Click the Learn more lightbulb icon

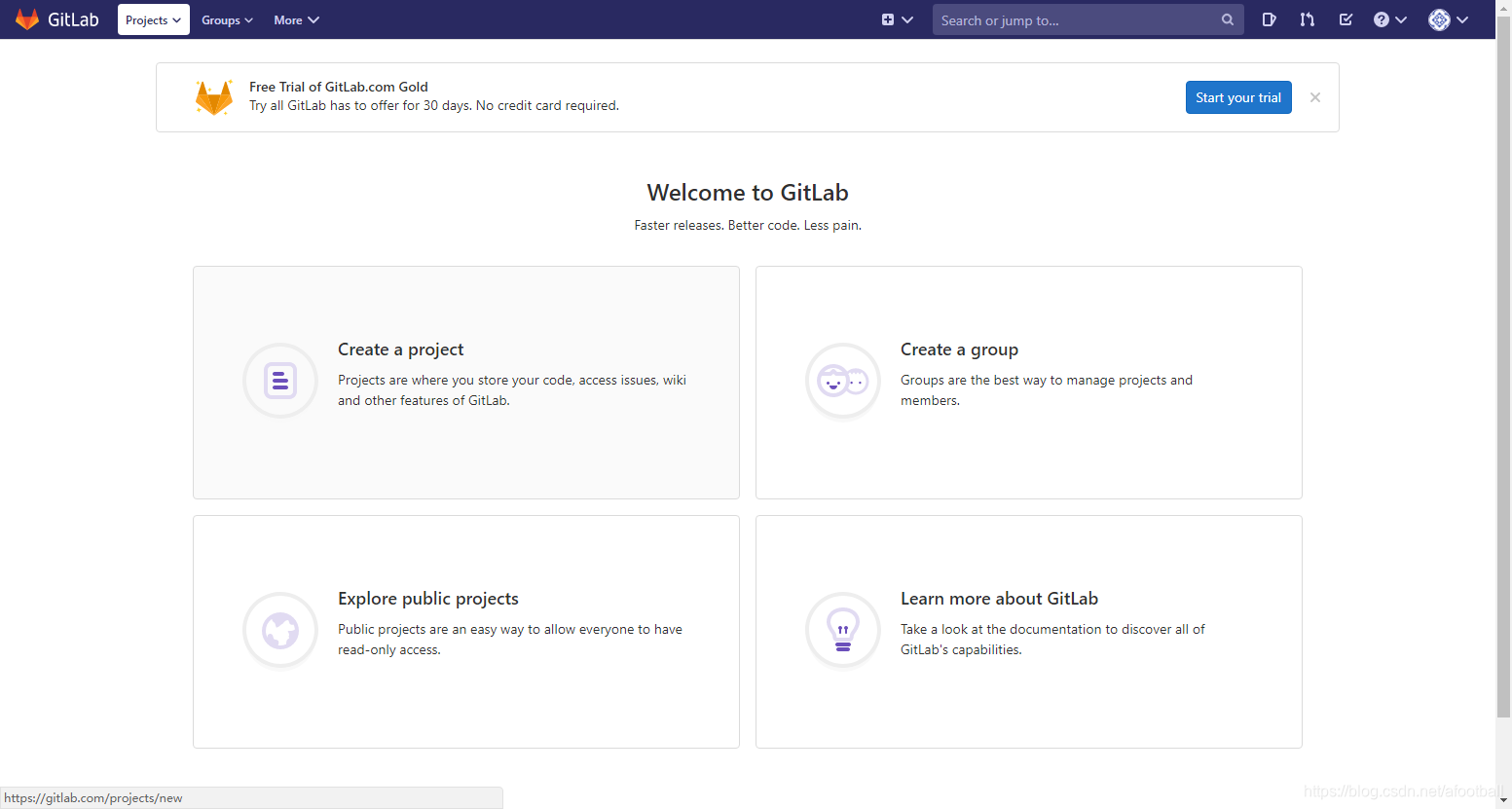[843, 630]
